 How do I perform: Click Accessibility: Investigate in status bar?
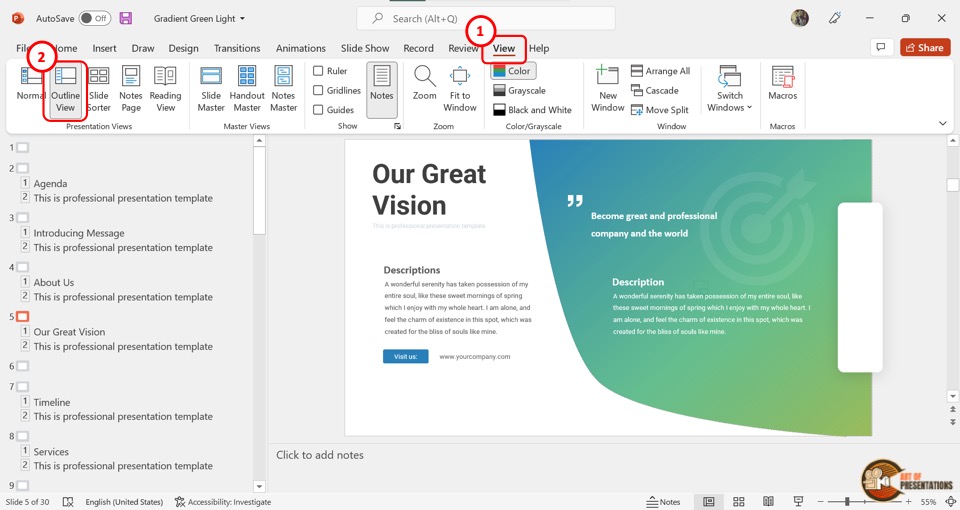223,502
